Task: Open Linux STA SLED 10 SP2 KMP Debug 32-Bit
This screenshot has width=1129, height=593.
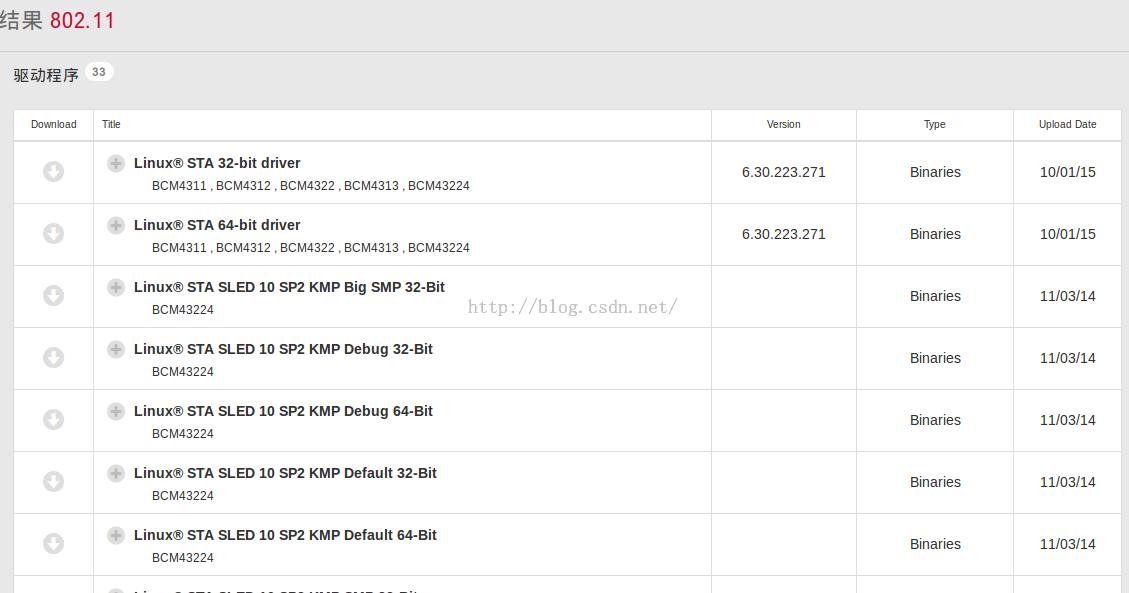Action: (283, 349)
